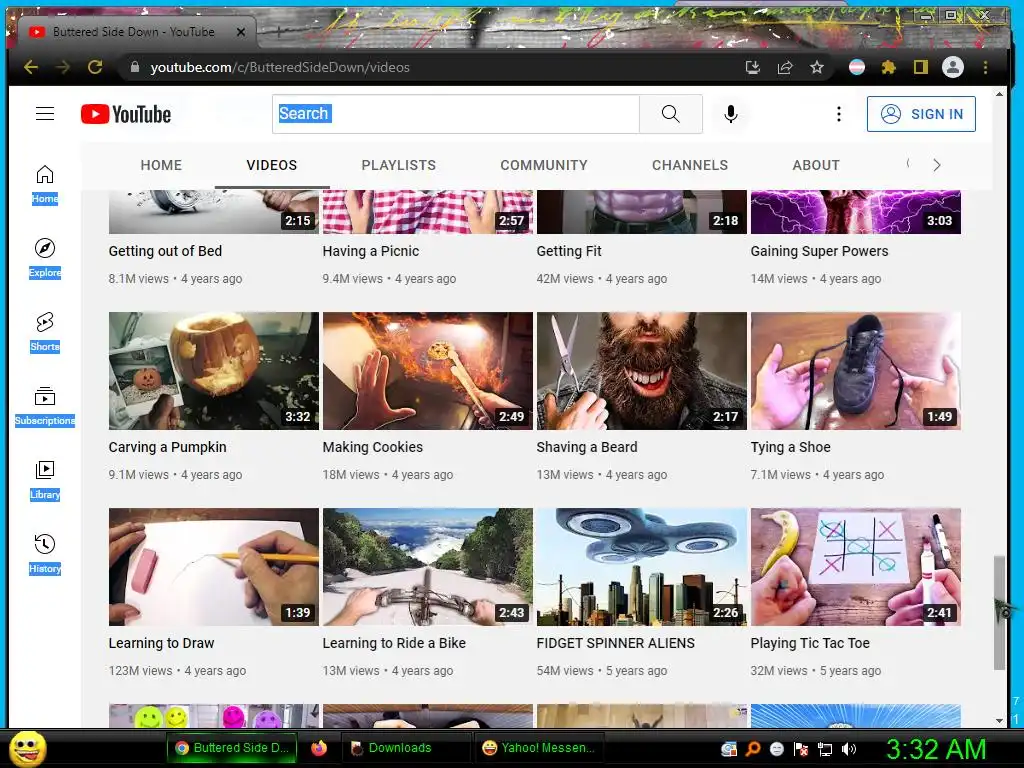The height and width of the screenshot is (768, 1024).
Task: Open Learning to Draw thumbnail
Action: point(214,567)
